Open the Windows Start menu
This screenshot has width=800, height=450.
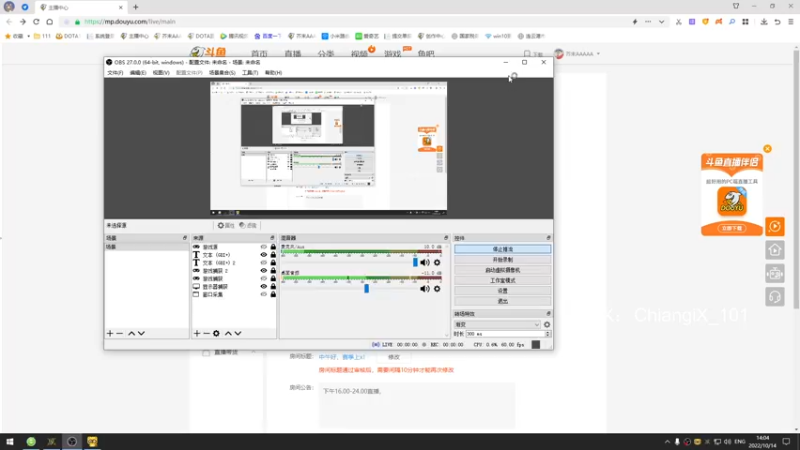pos(10,441)
